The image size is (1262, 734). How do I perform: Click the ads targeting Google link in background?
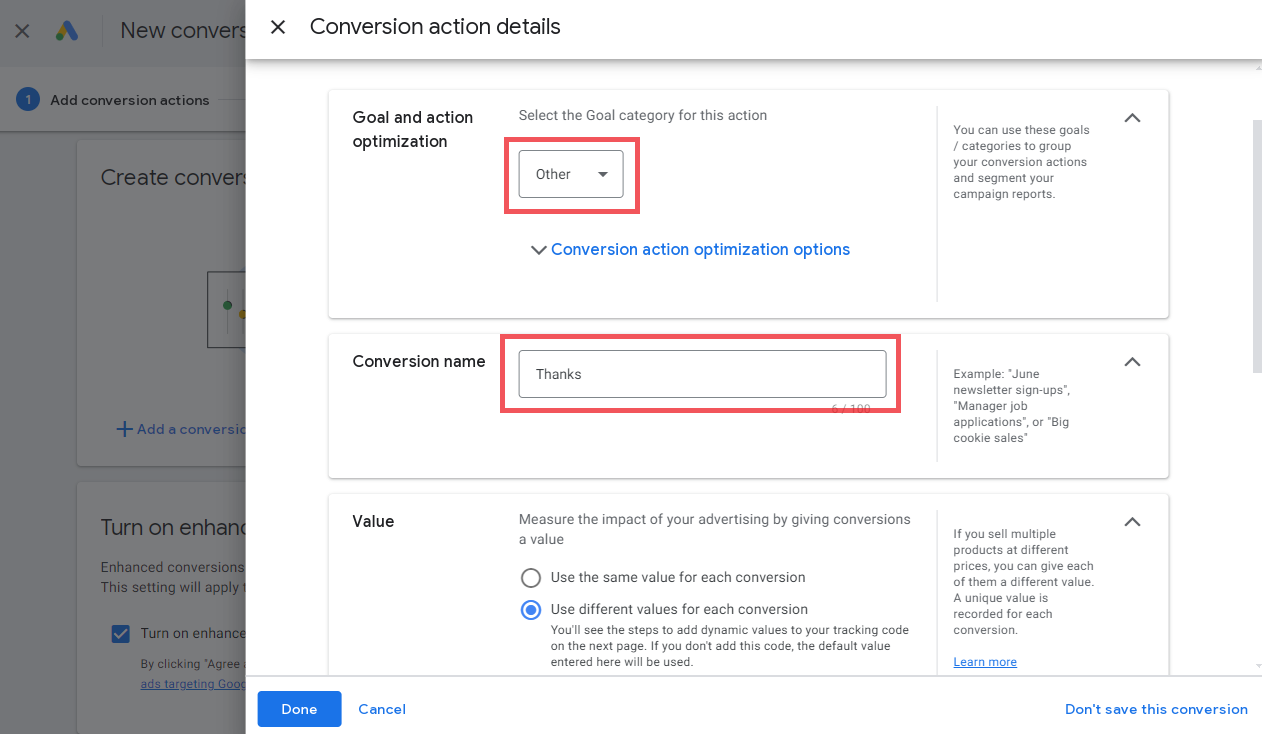tap(193, 684)
